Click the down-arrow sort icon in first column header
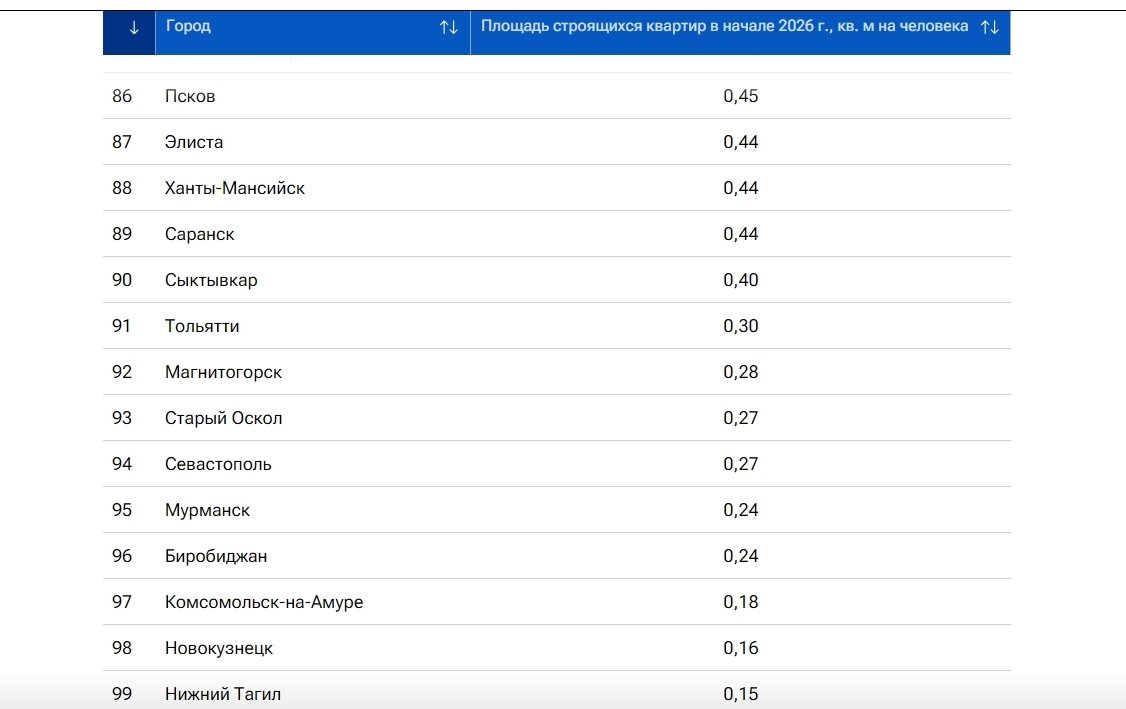Viewport: 1126px width, 709px height. point(134,28)
